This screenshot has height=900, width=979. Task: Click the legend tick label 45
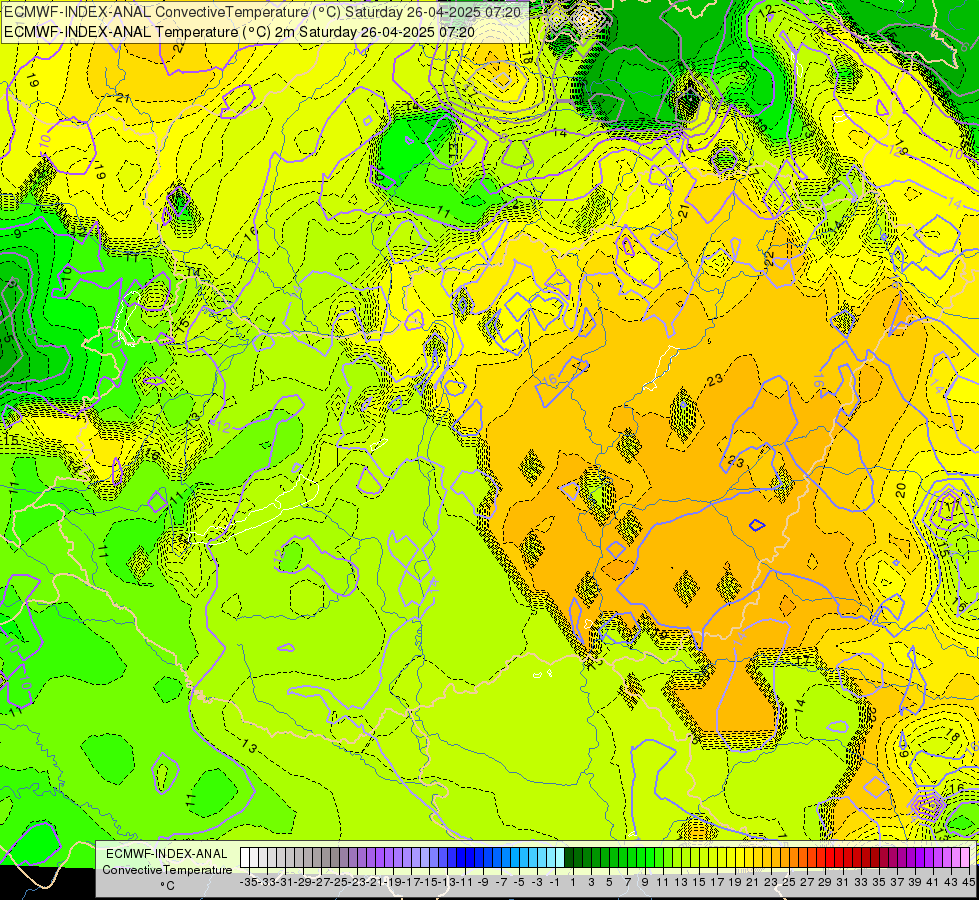(968, 883)
